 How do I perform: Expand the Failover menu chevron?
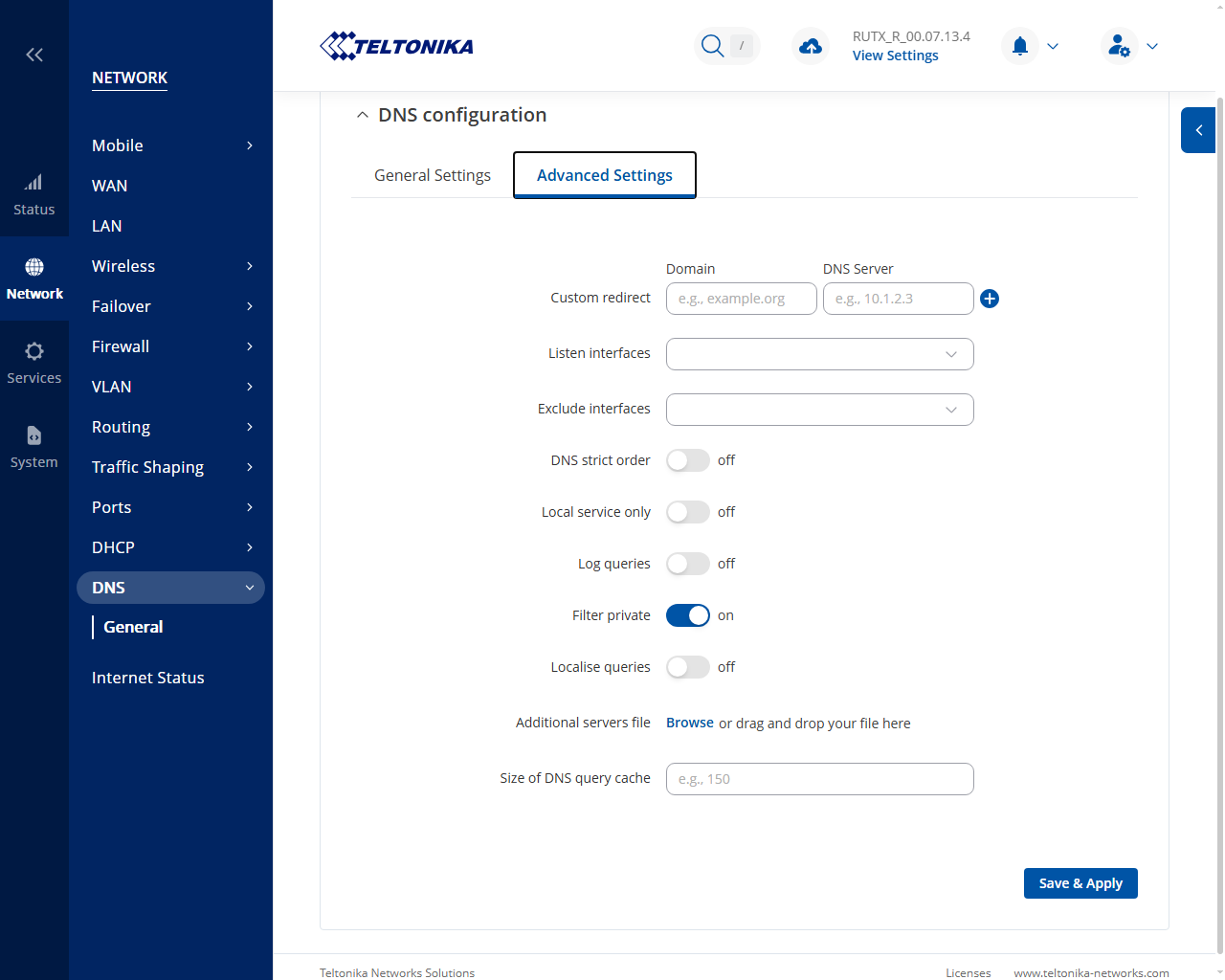tap(250, 306)
